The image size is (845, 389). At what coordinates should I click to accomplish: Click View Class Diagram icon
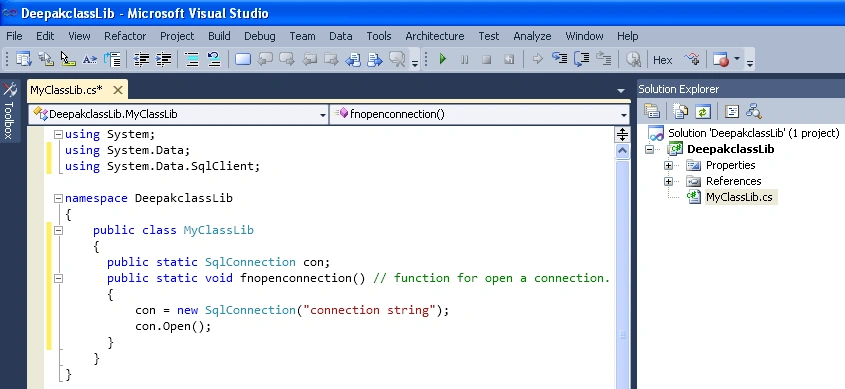click(x=753, y=112)
